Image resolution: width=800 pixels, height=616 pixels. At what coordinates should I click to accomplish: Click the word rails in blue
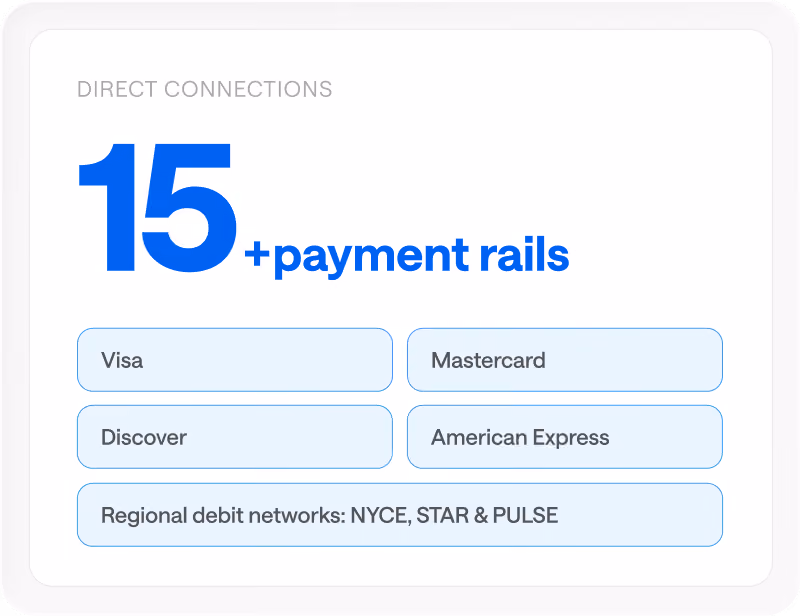[524, 253]
